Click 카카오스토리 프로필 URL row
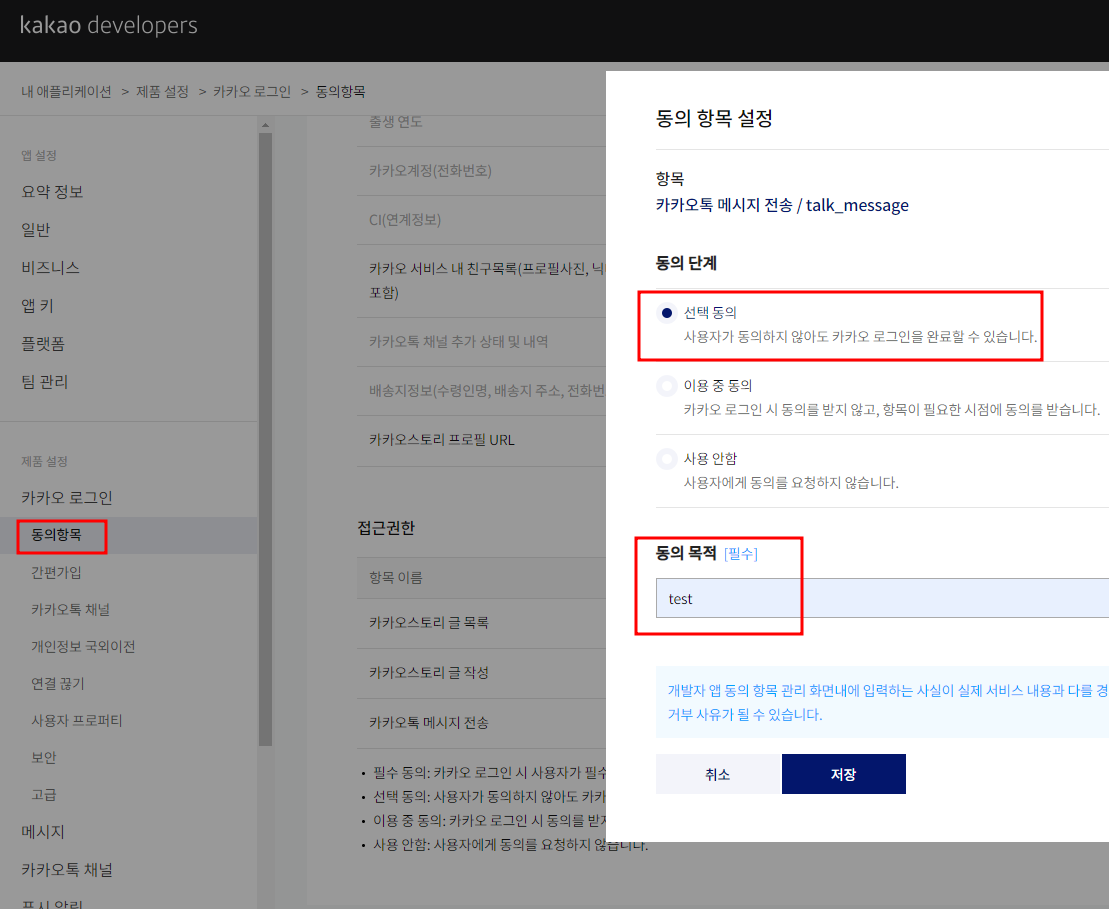1109x909 pixels. click(481, 440)
